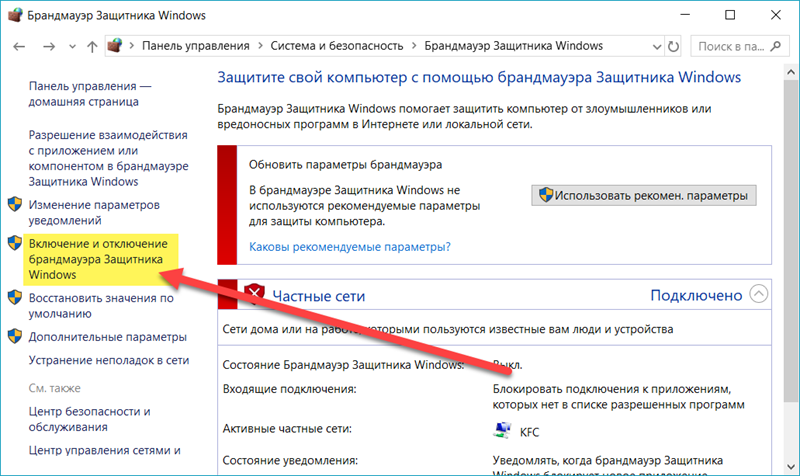Click the vertical scrollbar down arrow
Screen dimensions: 800x476
pyautogui.click(x=791, y=467)
